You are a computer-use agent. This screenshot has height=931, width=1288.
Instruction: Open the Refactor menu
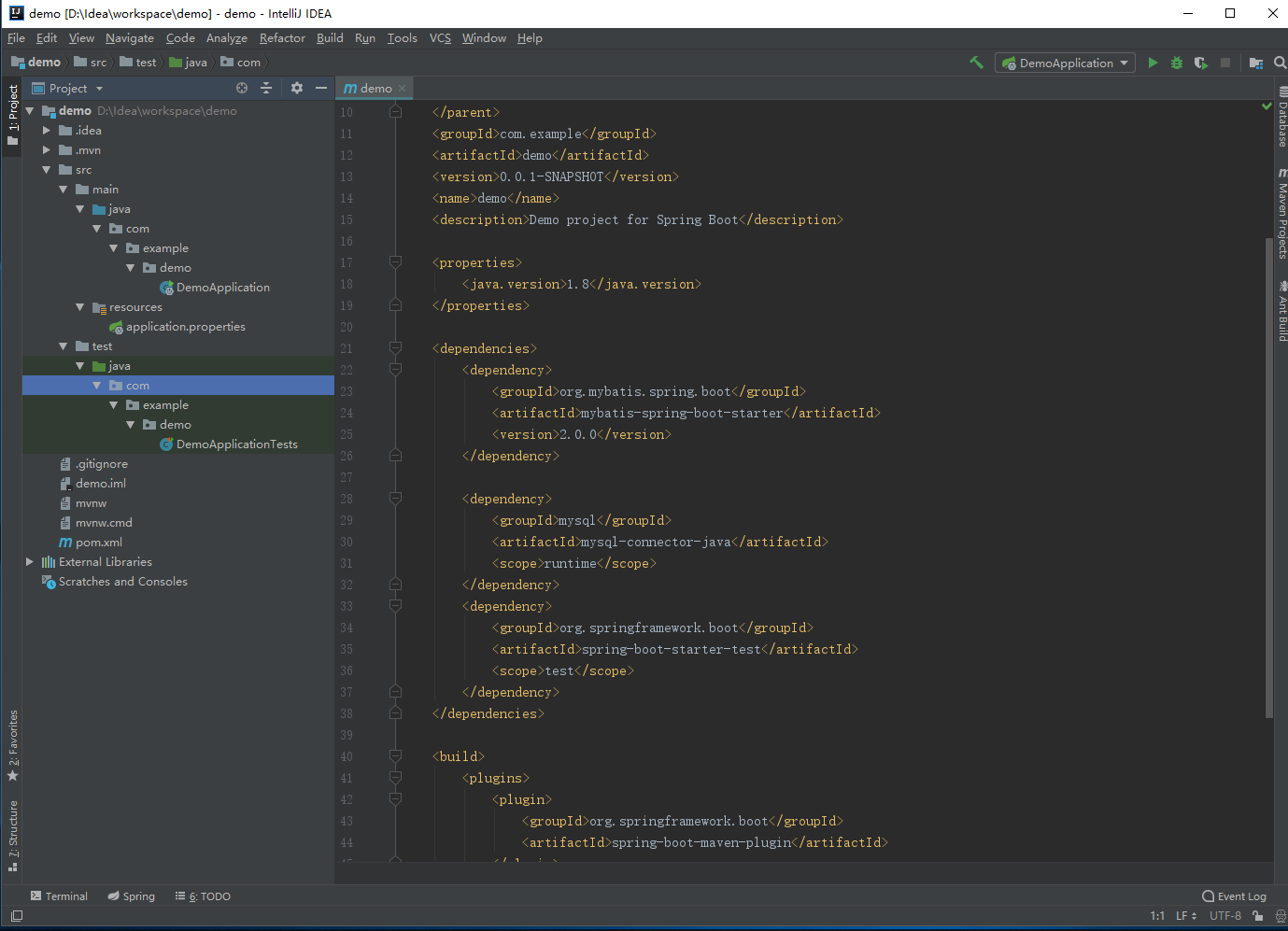[282, 38]
